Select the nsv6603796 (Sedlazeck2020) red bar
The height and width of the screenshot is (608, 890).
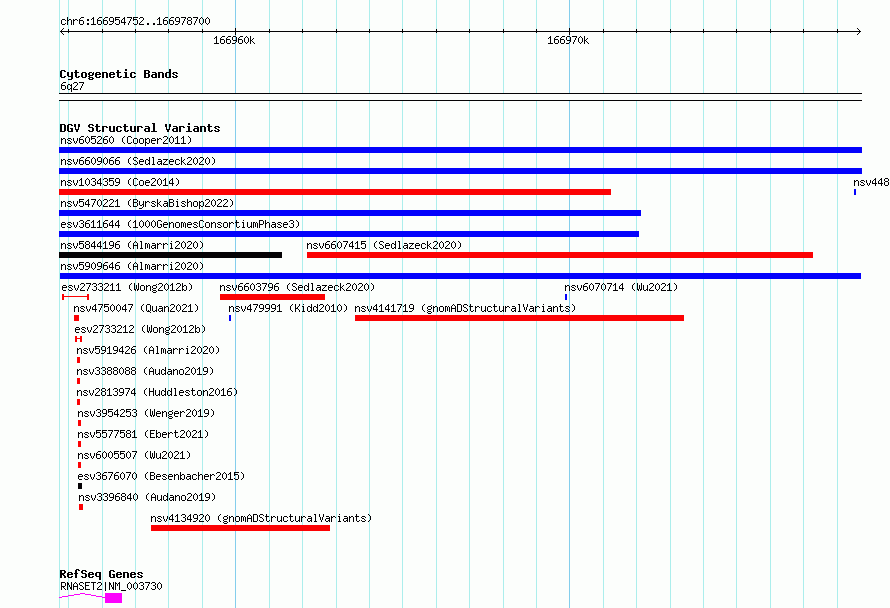click(x=272, y=297)
